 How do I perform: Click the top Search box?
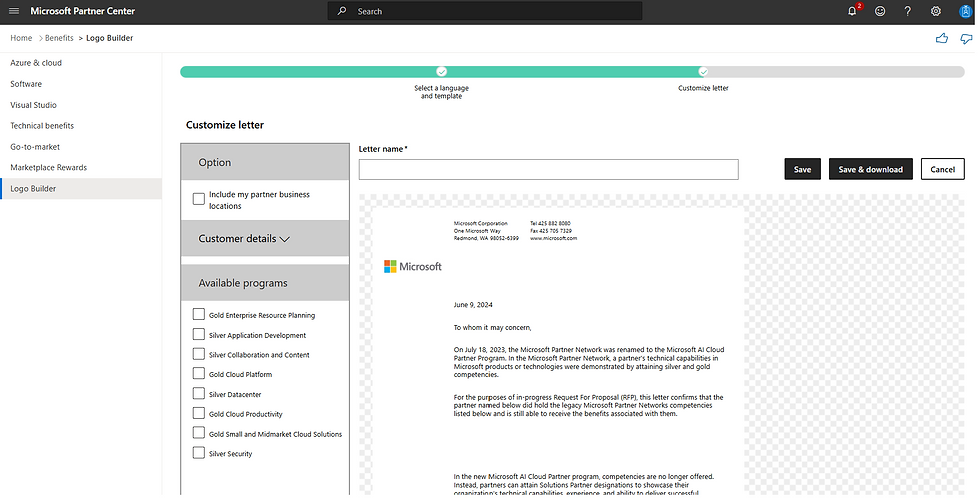(x=484, y=11)
